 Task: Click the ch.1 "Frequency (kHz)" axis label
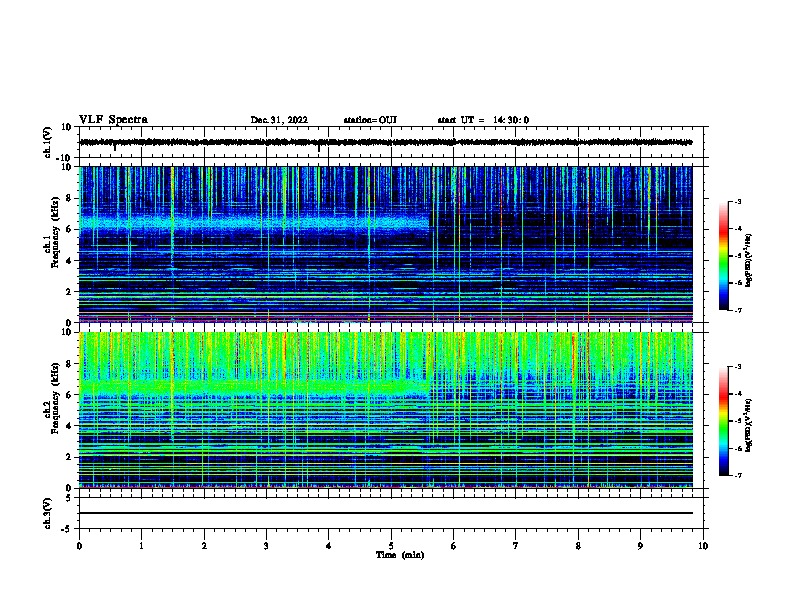pos(55,232)
